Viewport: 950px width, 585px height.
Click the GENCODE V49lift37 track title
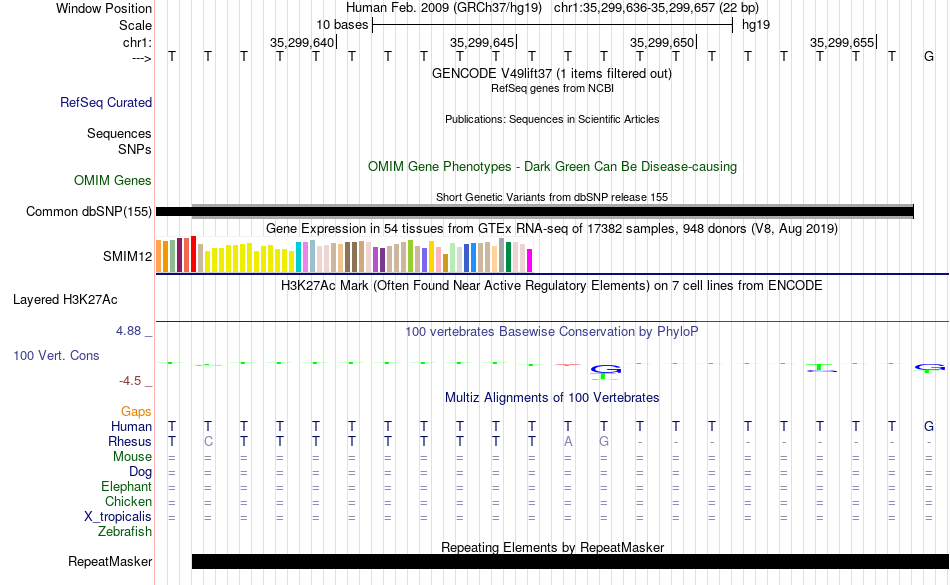(x=551, y=73)
